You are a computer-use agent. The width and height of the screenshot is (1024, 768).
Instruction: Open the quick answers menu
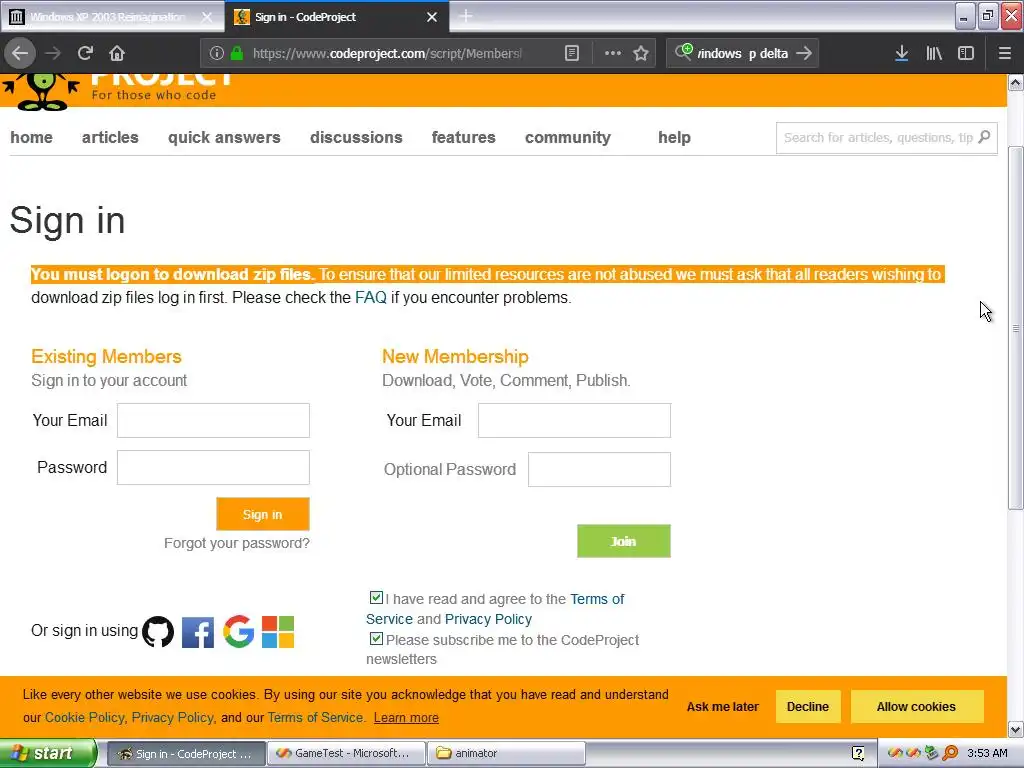click(x=224, y=137)
